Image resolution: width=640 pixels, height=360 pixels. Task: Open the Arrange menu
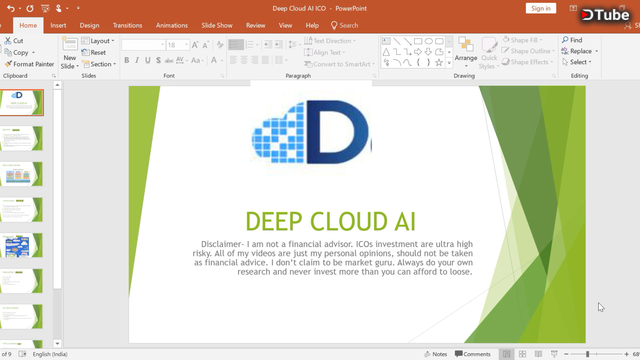coord(466,52)
